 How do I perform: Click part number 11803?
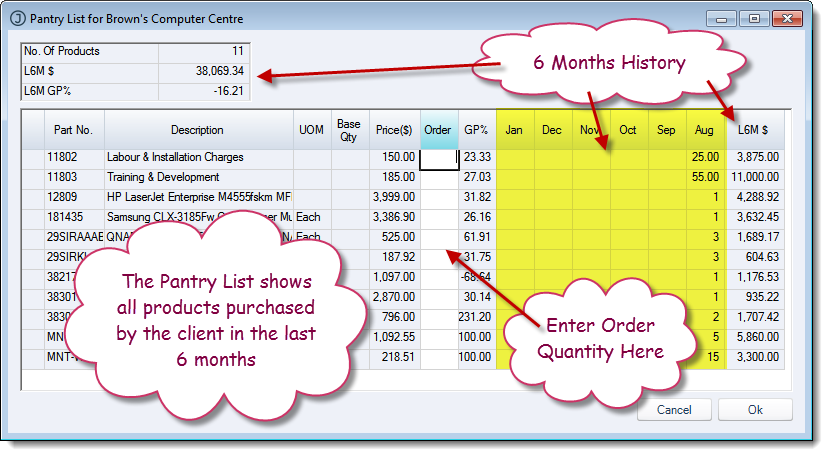[x=62, y=177]
